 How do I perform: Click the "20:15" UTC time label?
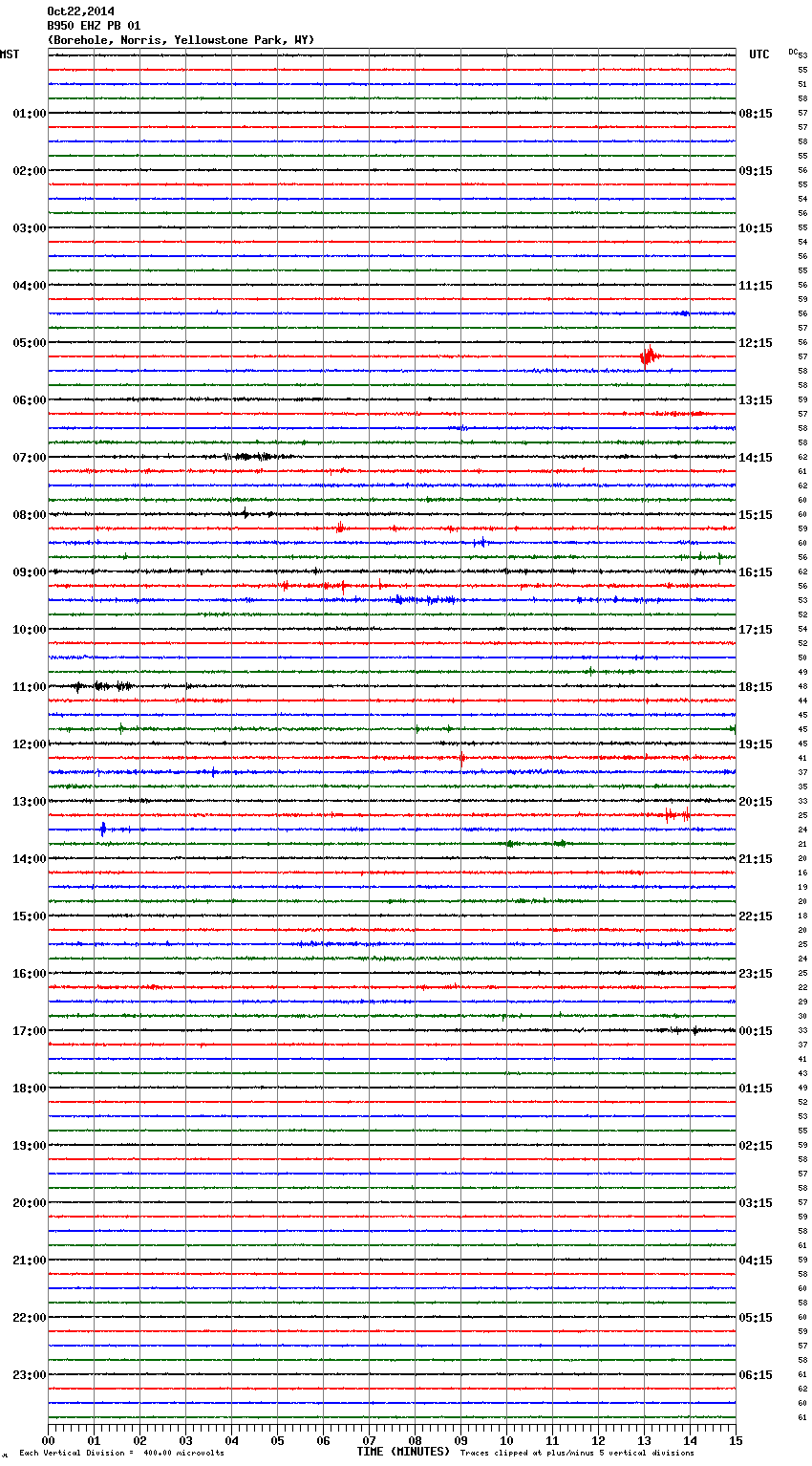756,802
